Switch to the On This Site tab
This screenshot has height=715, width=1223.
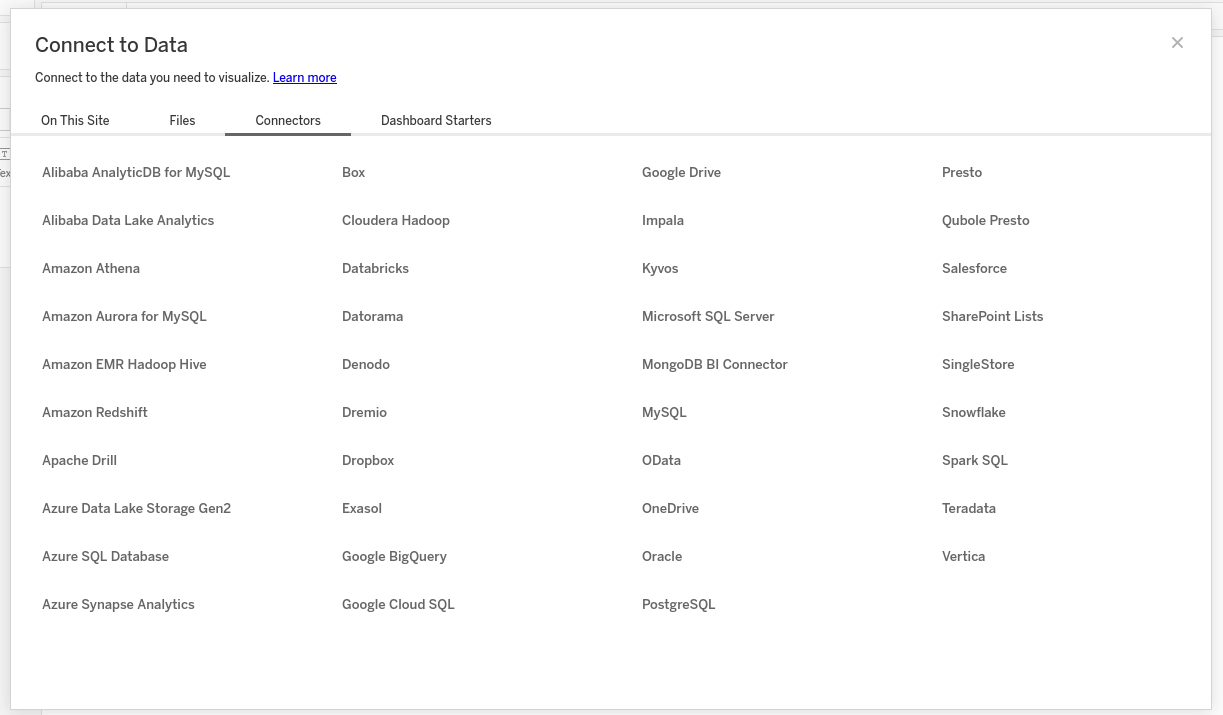tap(75, 120)
